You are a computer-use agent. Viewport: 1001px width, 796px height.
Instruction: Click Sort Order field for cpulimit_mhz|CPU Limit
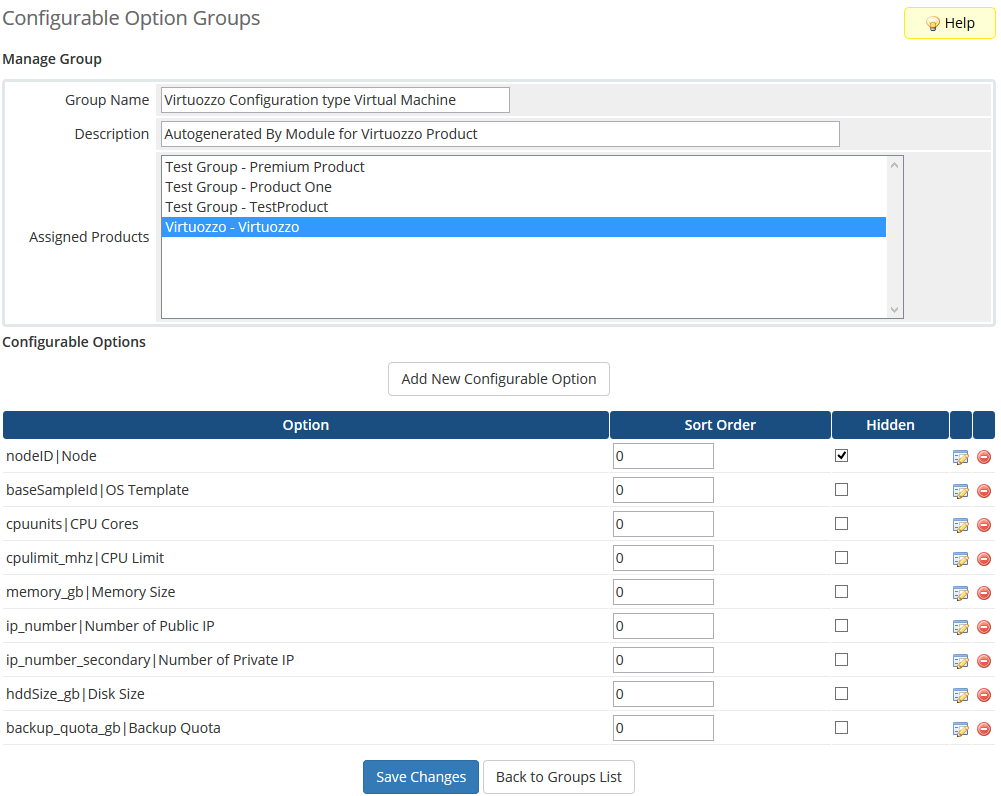coord(663,558)
